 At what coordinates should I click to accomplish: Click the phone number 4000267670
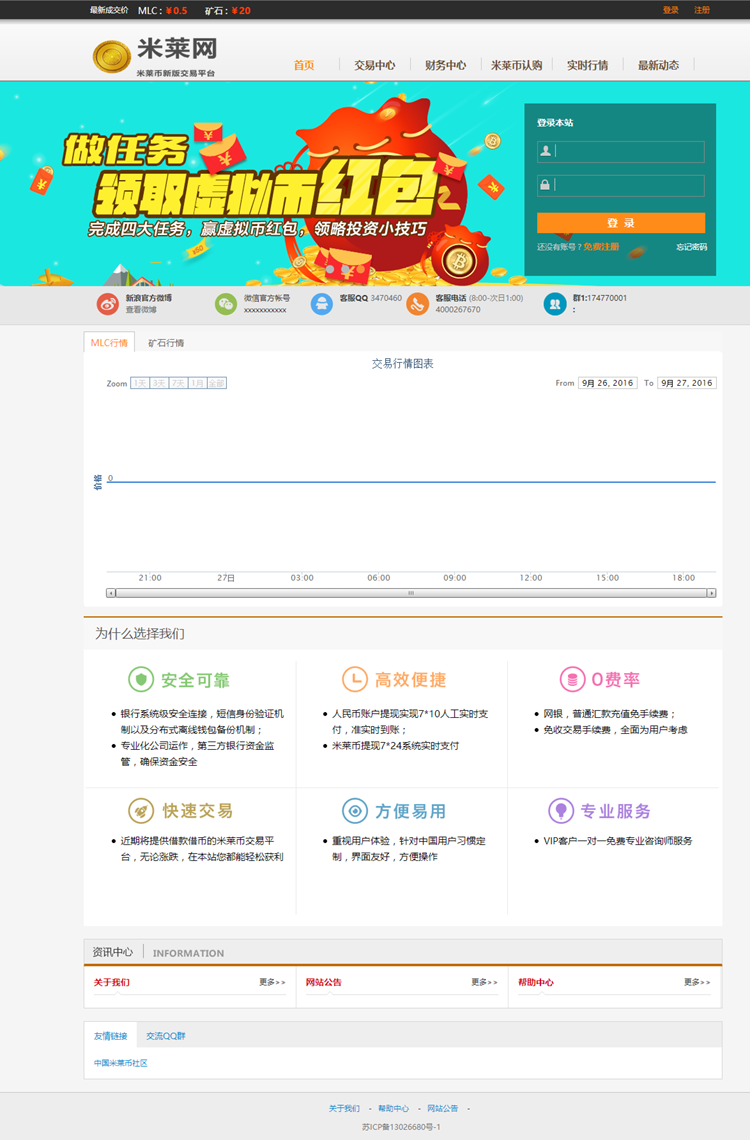point(458,310)
